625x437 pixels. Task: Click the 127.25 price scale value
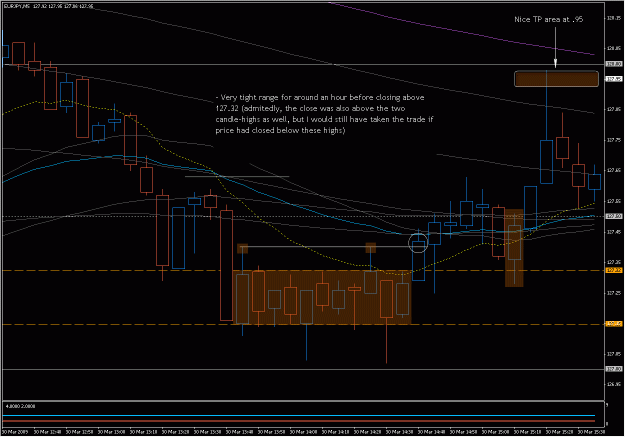tap(614, 293)
